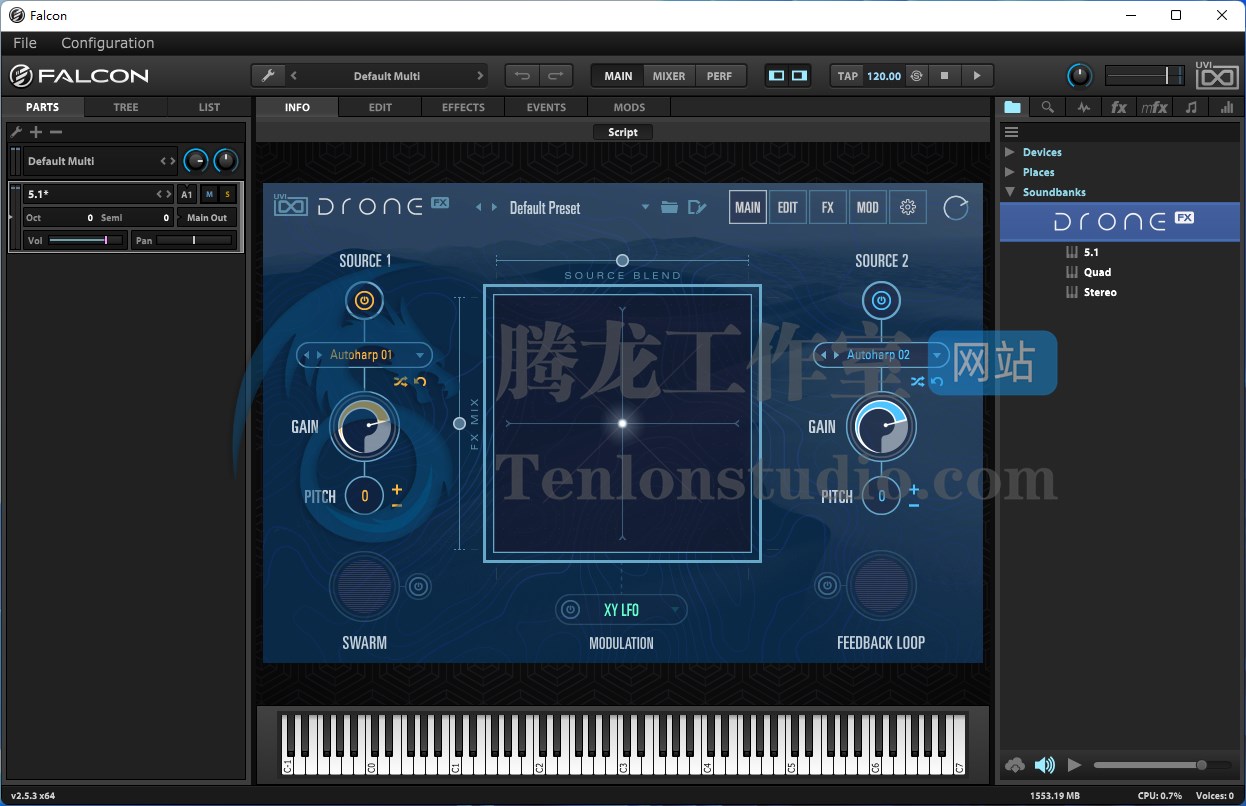Open the File menu
Image resolution: width=1246 pixels, height=806 pixels.
(25, 43)
